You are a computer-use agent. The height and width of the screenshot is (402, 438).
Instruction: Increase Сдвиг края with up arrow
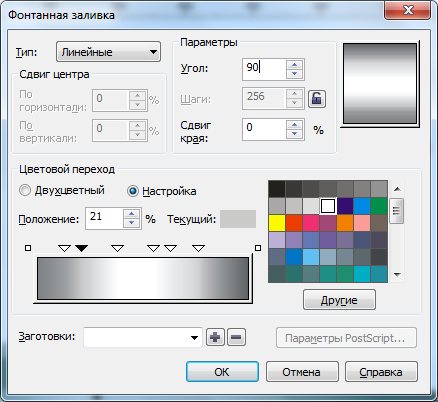tap(294, 125)
